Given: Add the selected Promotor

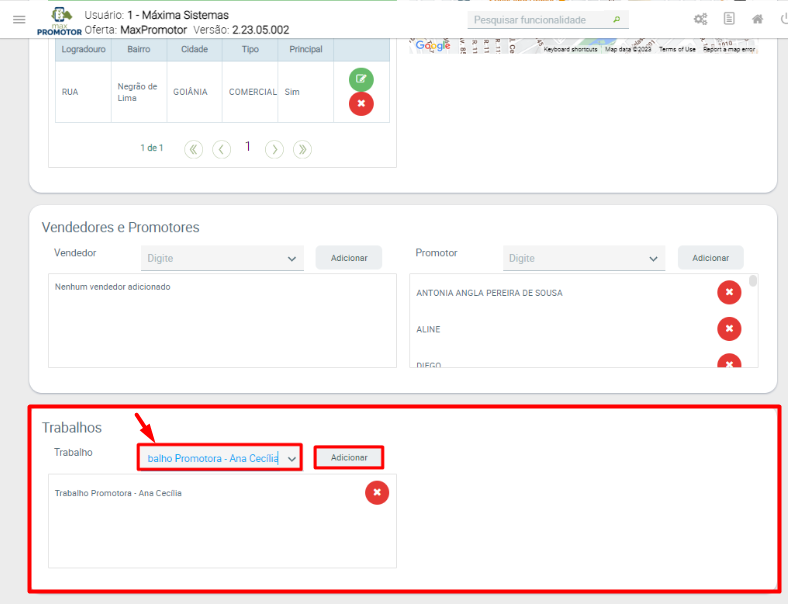Looking at the screenshot, I should (x=711, y=258).
